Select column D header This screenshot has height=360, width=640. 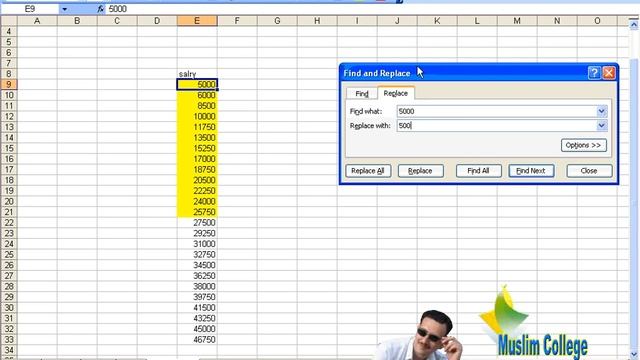[157, 21]
